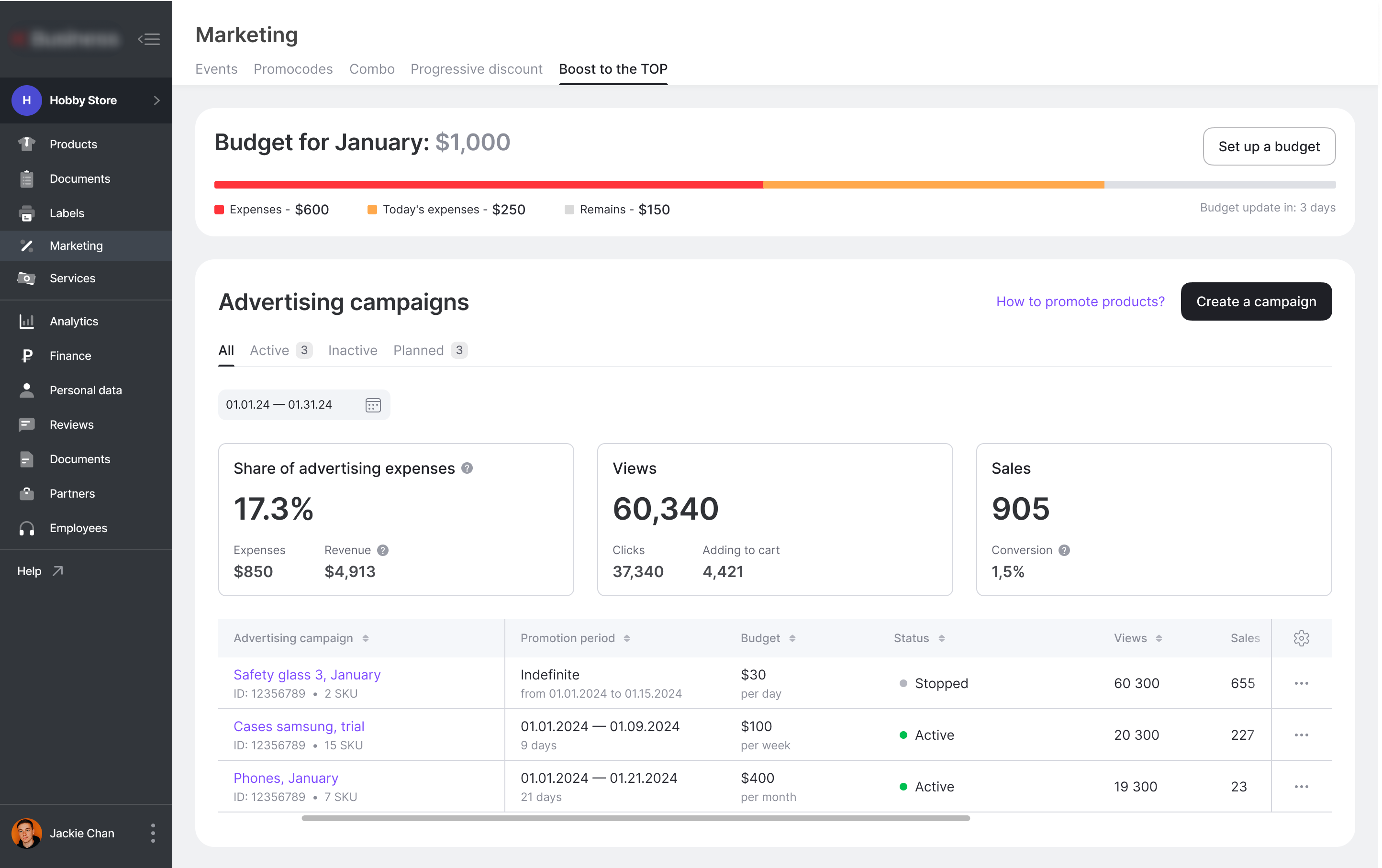Click the help icon beside Share of advertising expenses

[x=467, y=468]
